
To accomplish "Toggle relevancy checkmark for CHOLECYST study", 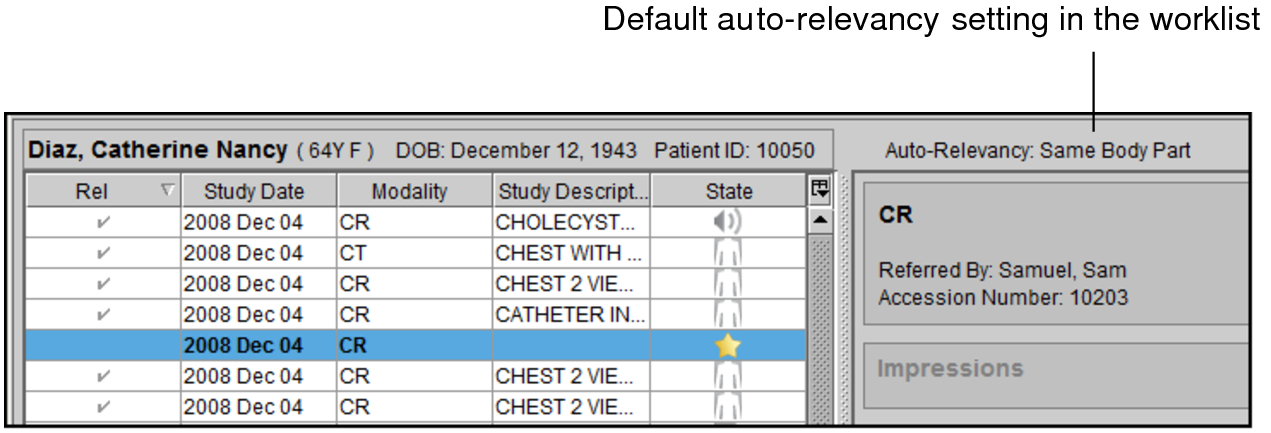I will point(102,221).
